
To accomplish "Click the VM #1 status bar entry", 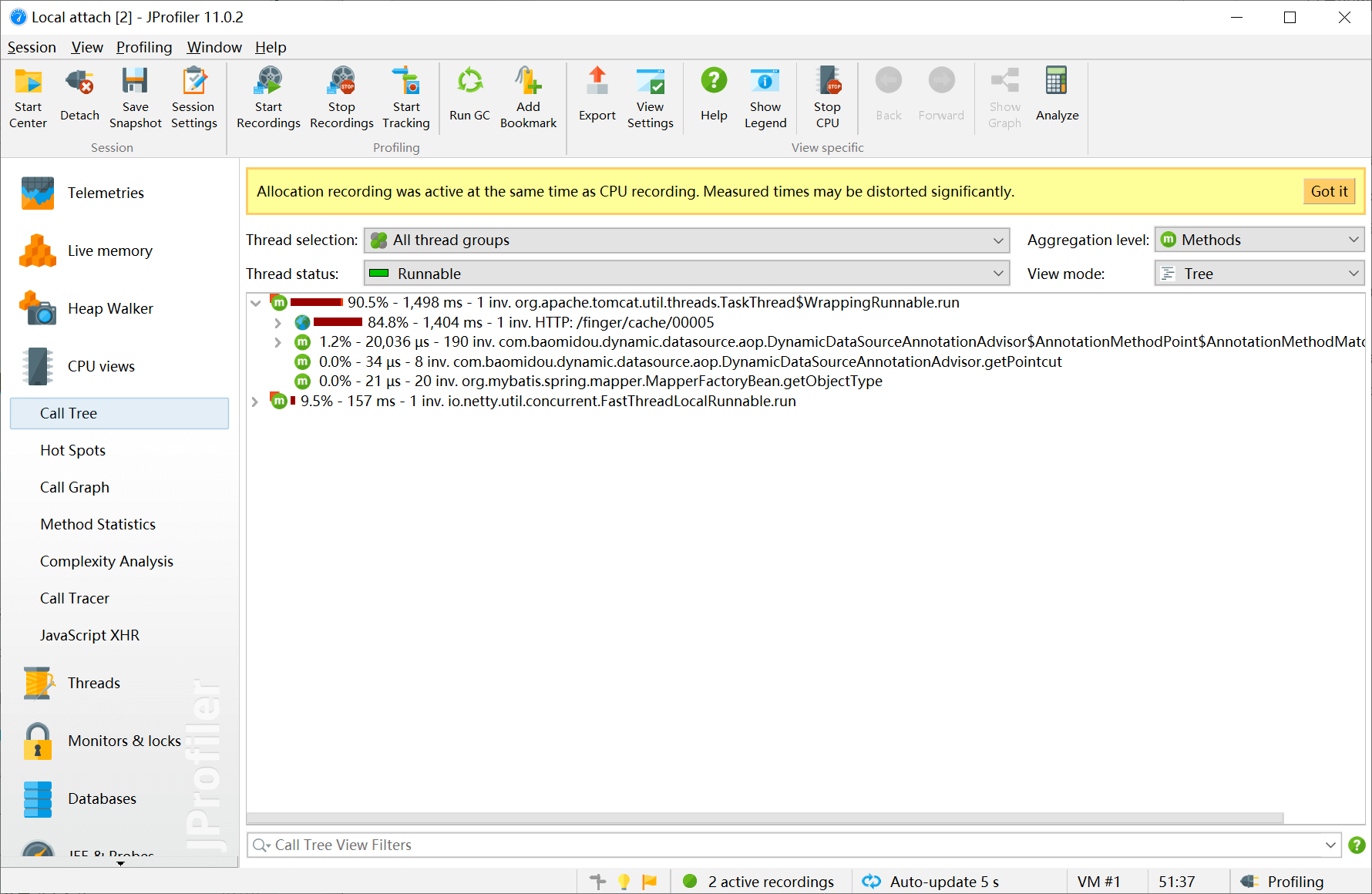I will [x=1098, y=882].
